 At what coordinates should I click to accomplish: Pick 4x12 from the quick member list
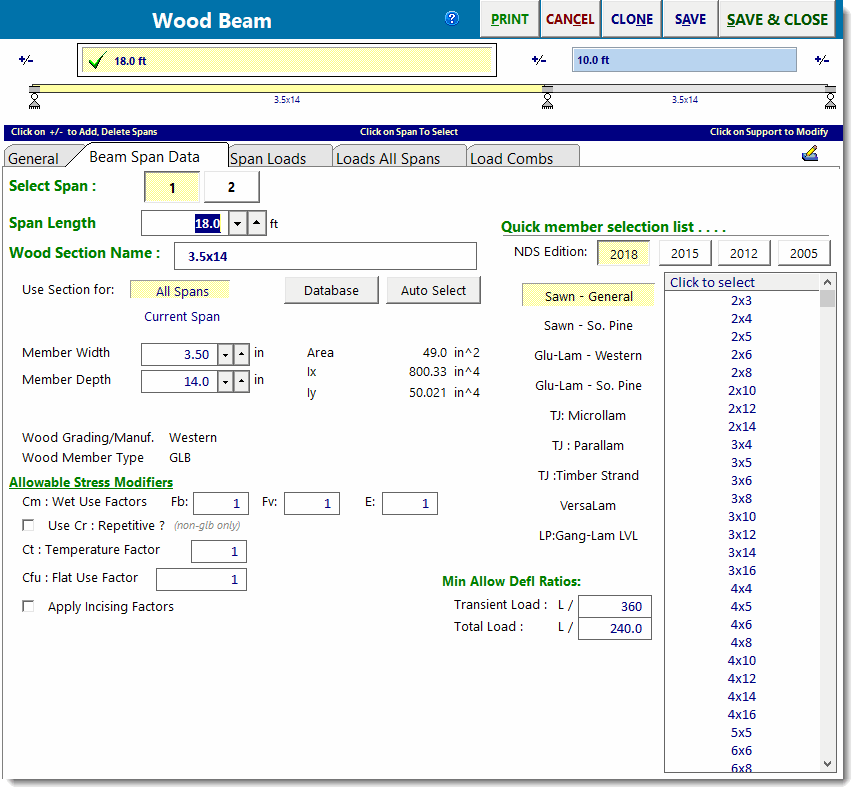[741, 678]
